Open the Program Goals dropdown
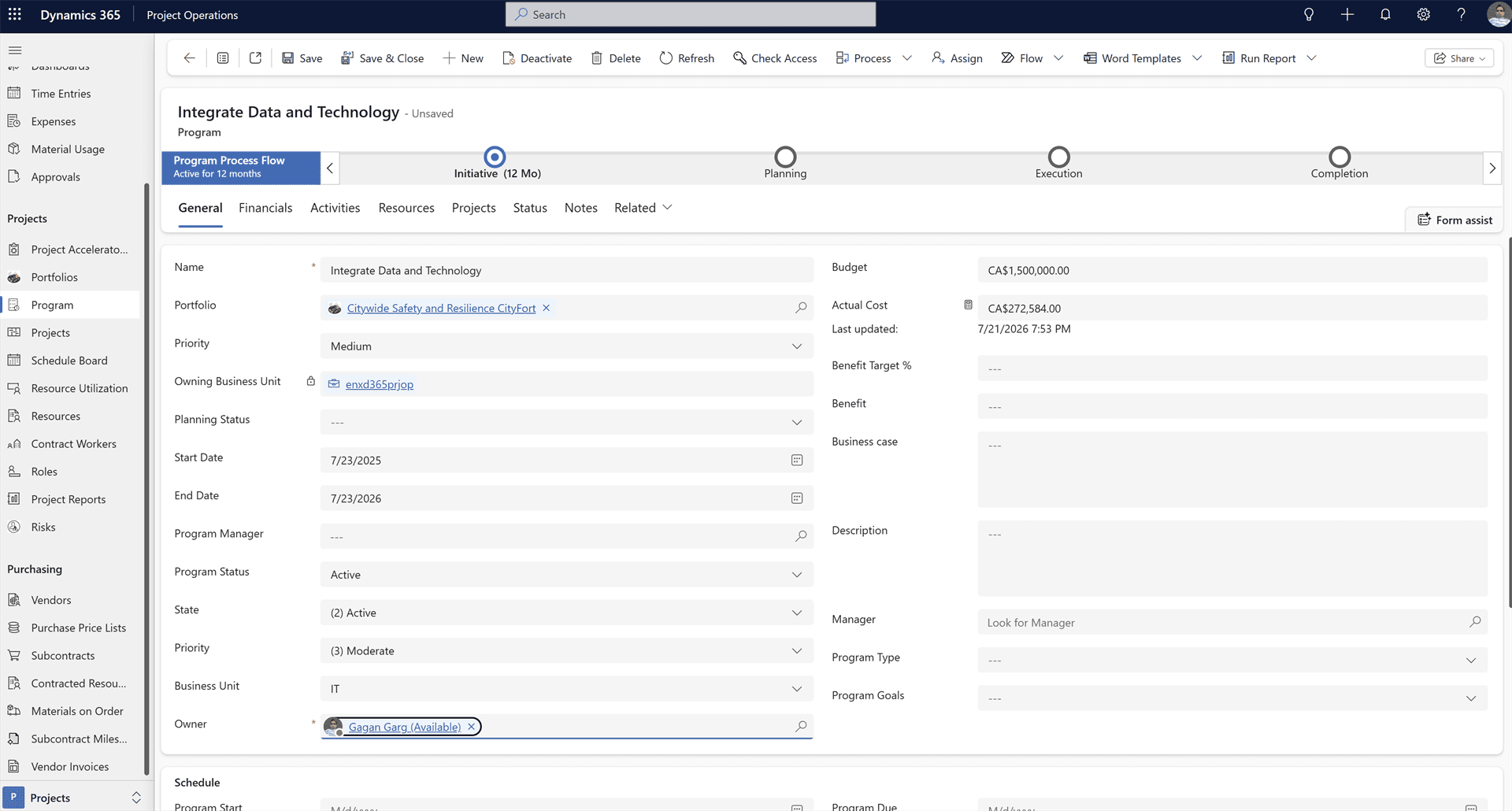 [1232, 698]
